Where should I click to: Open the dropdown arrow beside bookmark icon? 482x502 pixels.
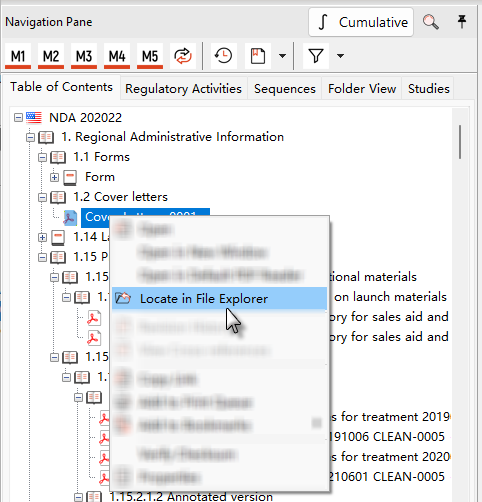(282, 56)
